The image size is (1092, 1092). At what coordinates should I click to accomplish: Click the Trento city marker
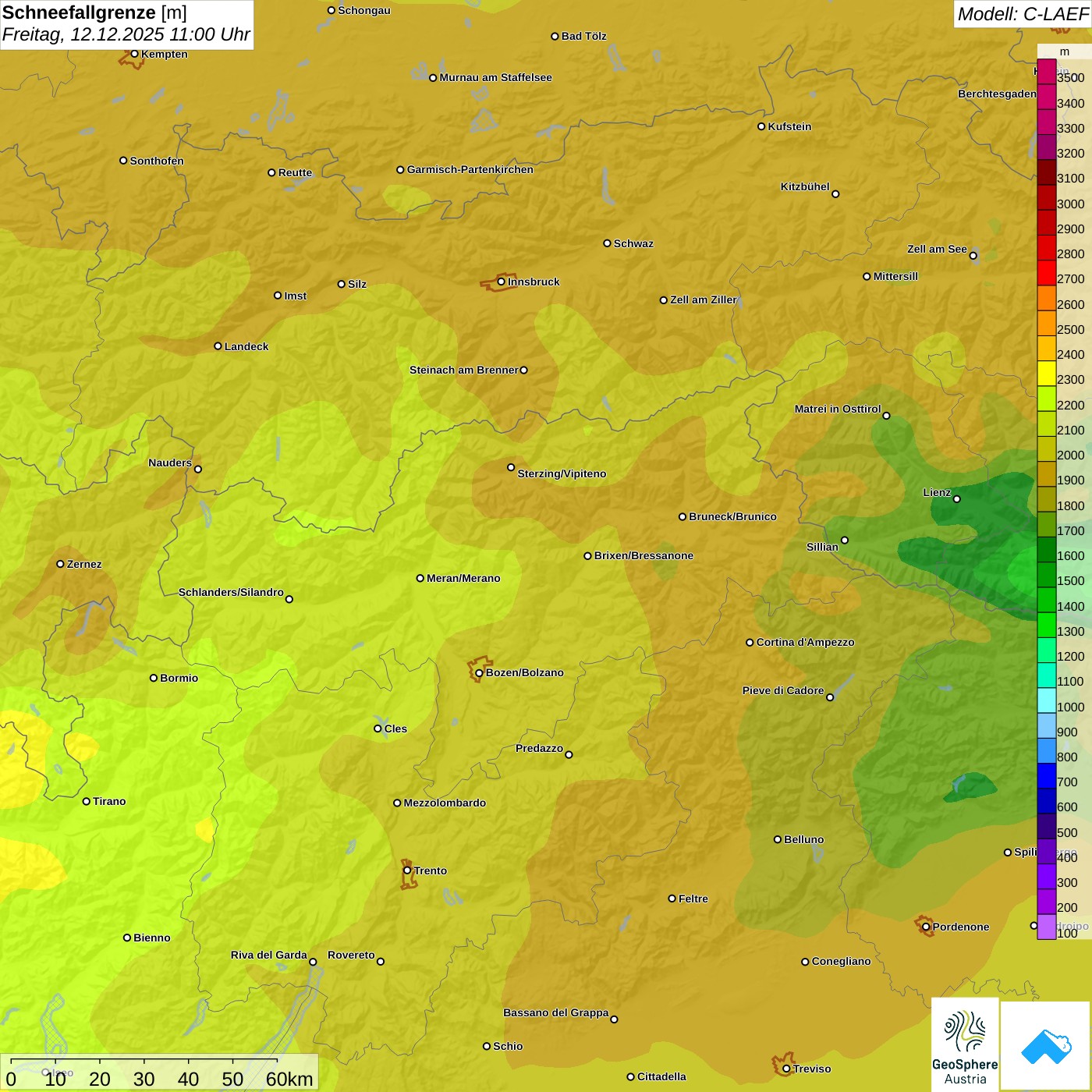point(407,870)
